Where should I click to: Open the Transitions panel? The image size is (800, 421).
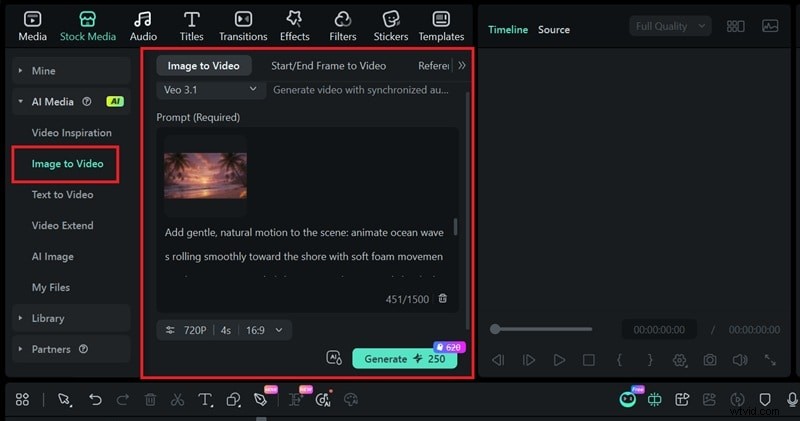(x=243, y=26)
